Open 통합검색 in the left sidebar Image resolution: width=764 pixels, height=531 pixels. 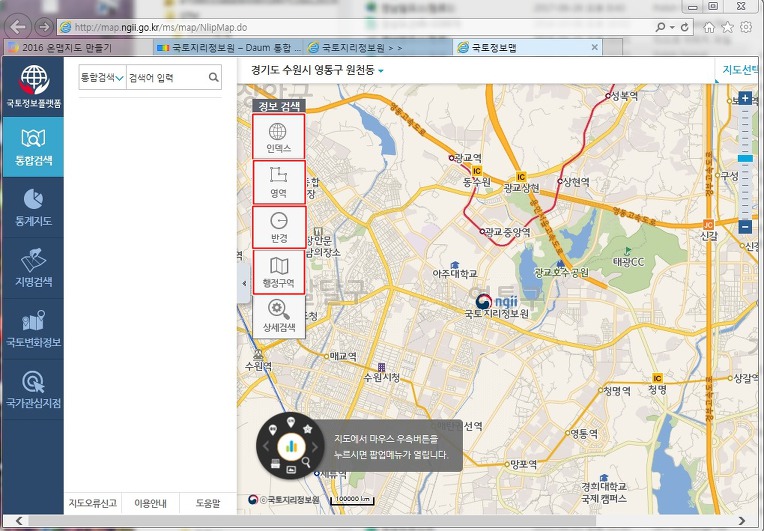coord(33,147)
